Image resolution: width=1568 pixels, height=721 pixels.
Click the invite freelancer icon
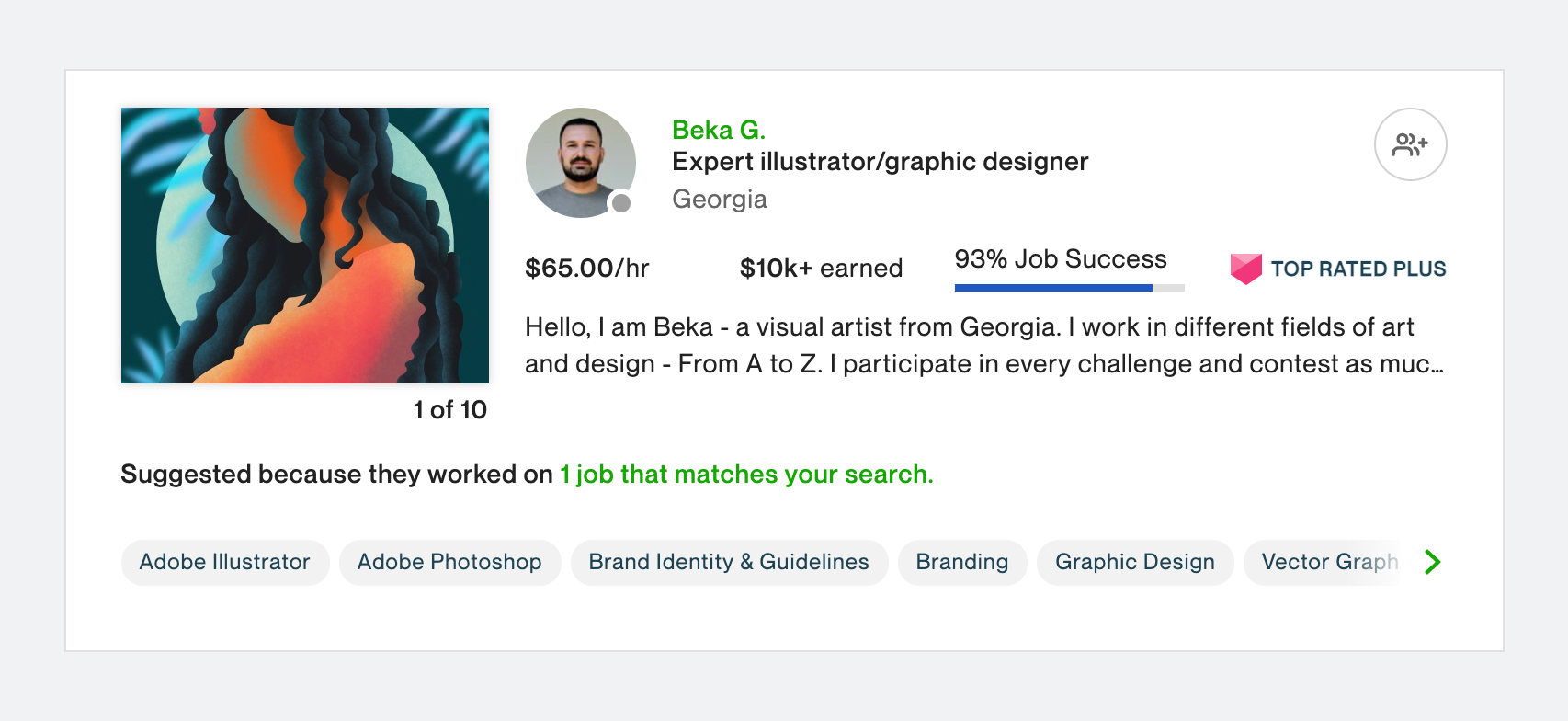click(x=1409, y=144)
